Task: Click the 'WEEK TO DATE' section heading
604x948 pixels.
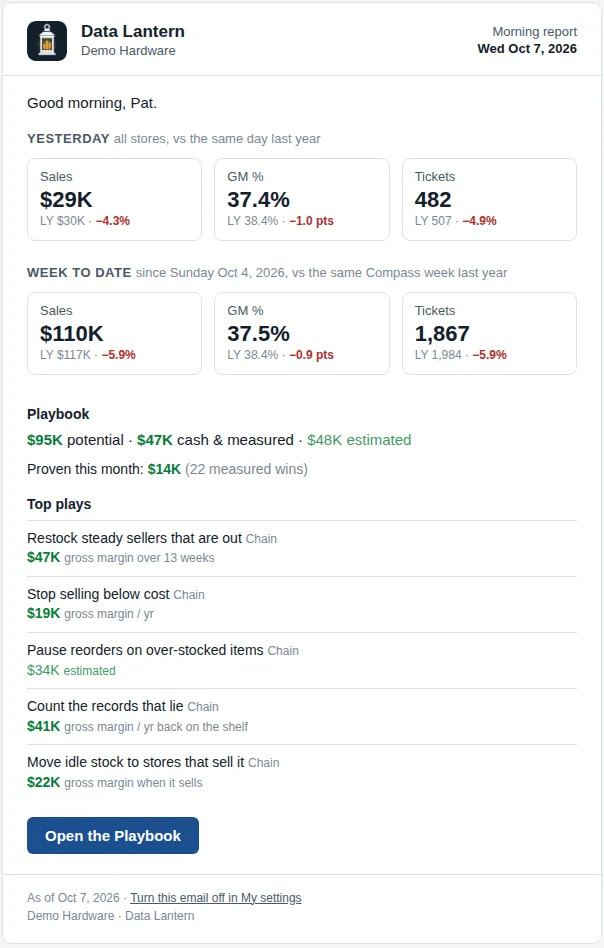Action: pos(79,273)
